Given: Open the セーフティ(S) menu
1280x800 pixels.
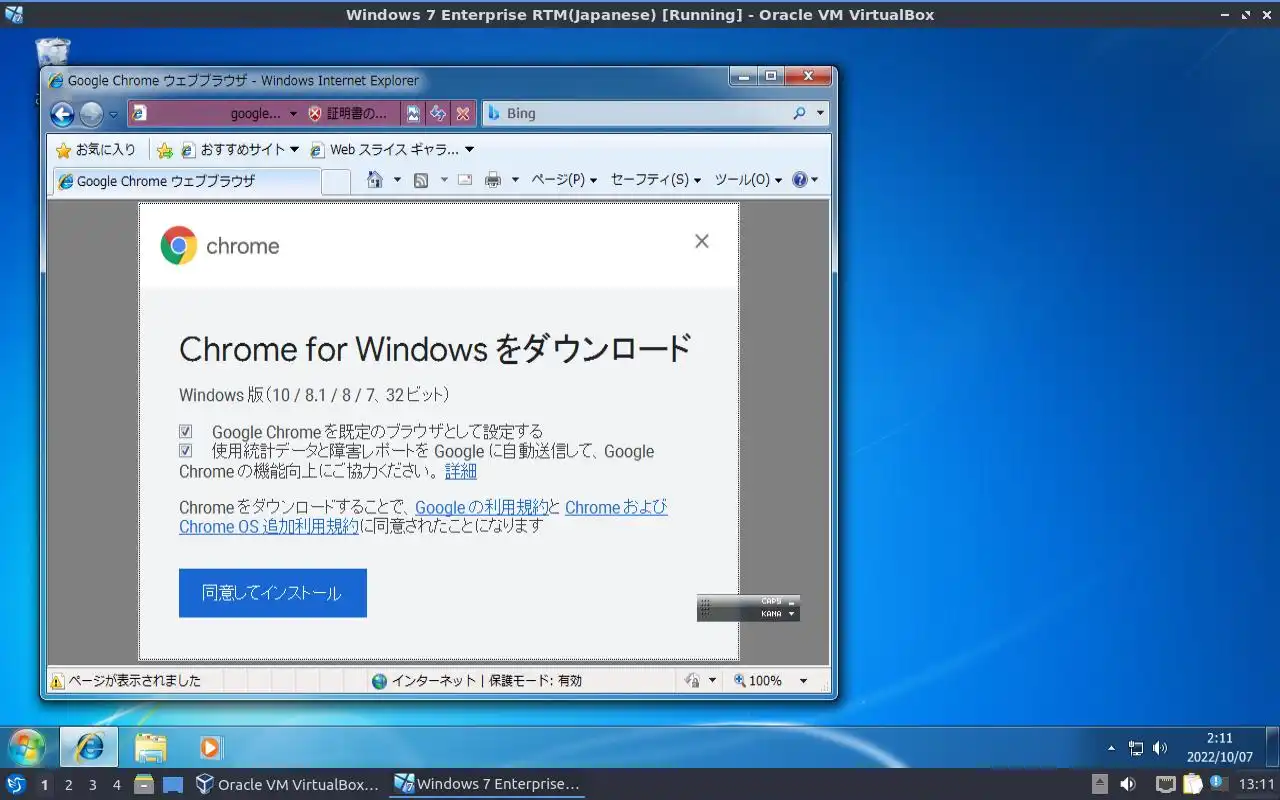Looking at the screenshot, I should [655, 180].
